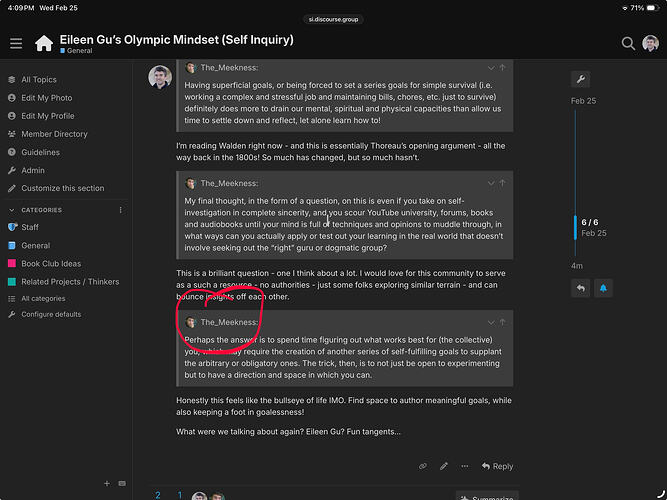Viewport: 667px width, 500px height.
Task: Open the search magnifier icon
Action: tap(628, 43)
